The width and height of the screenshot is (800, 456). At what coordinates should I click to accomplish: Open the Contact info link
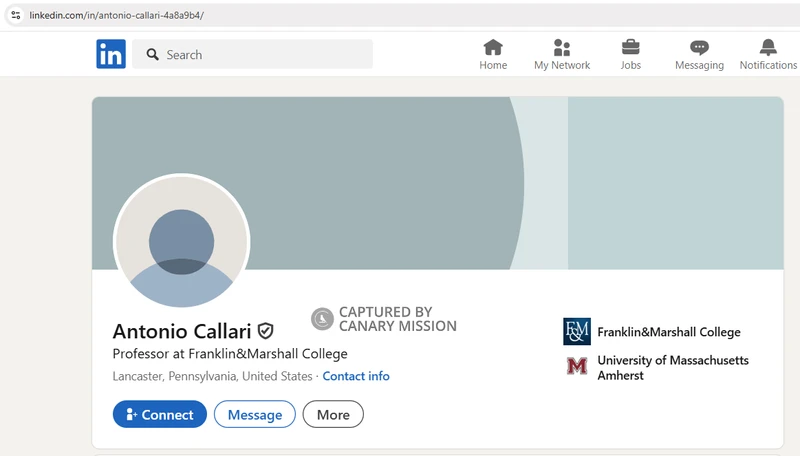(356, 376)
